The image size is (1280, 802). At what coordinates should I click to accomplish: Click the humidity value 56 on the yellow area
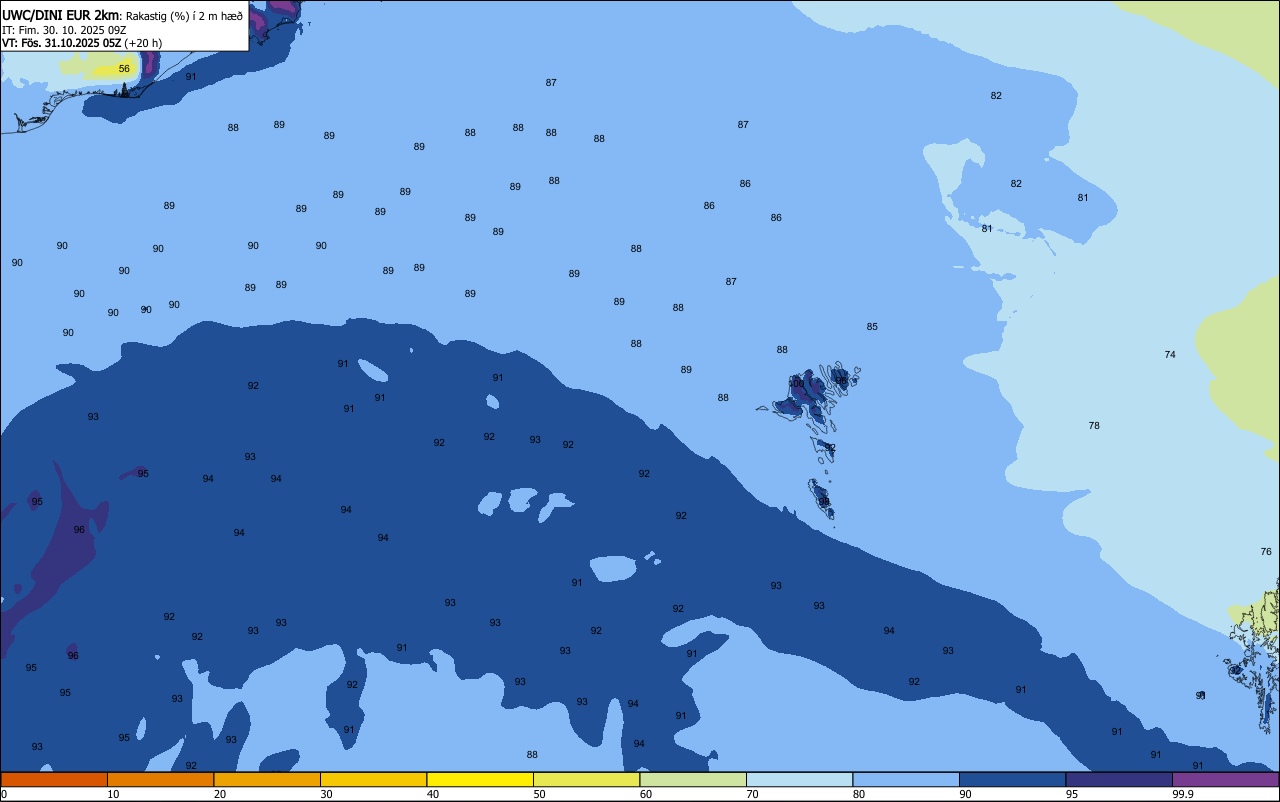click(124, 69)
